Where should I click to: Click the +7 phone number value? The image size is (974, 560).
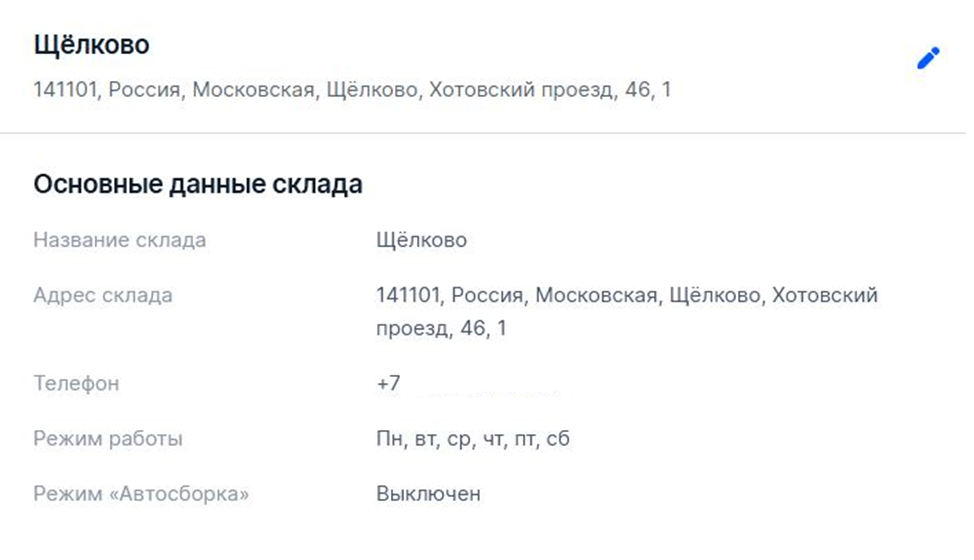(389, 383)
